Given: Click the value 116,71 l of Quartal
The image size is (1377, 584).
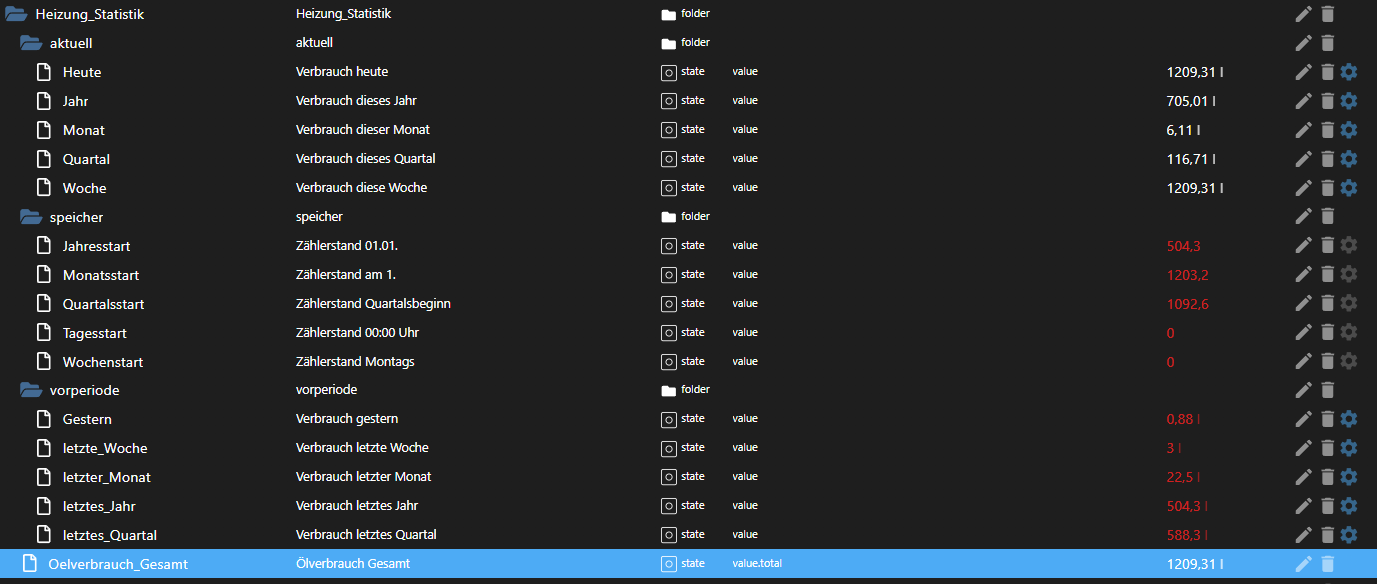Looking at the screenshot, I should (x=1191, y=159).
